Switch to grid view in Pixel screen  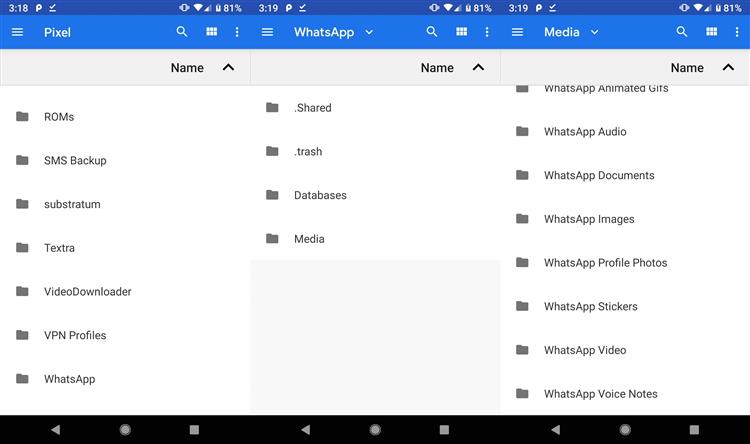click(211, 32)
